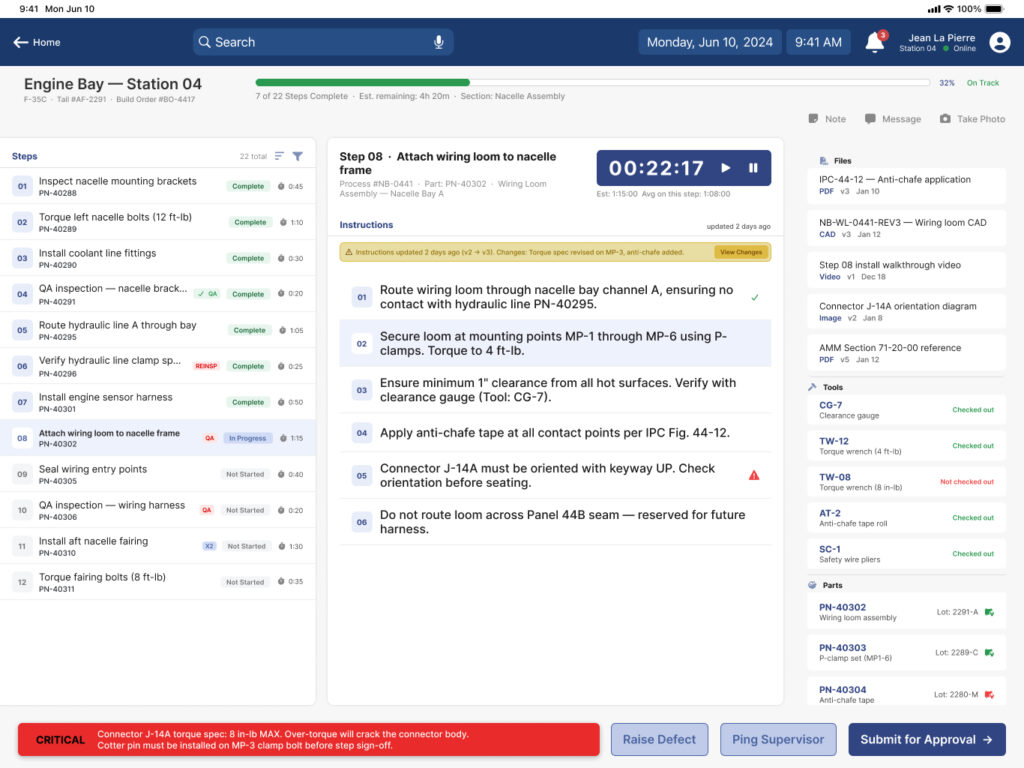Click the QA check badge on step 04
Viewport: 1024px width, 768px height.
pos(208,294)
